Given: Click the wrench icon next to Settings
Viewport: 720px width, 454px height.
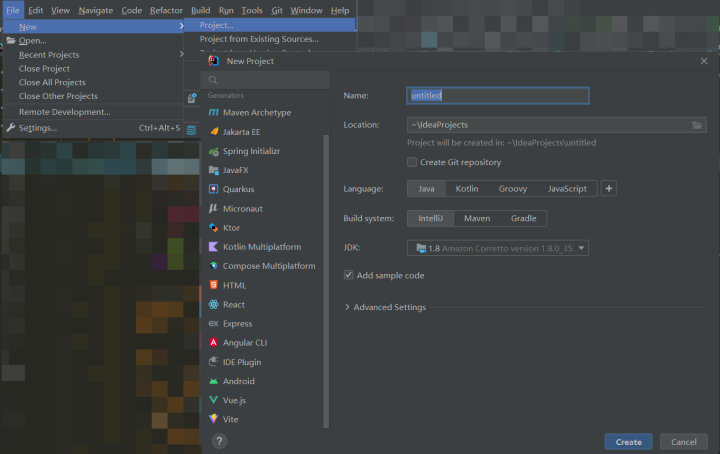Looking at the screenshot, I should click(x=11, y=128).
